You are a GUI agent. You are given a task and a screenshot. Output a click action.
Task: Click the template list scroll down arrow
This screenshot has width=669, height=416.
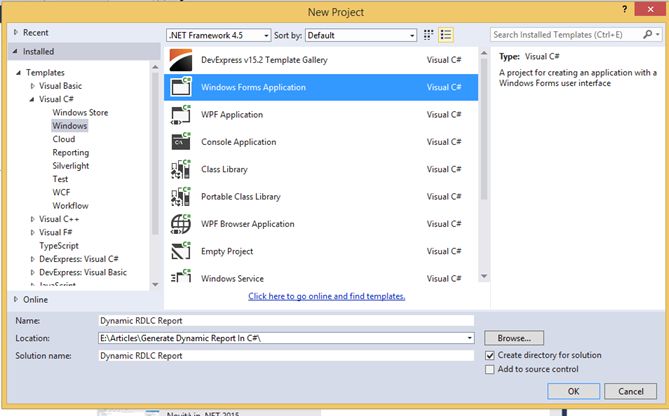(484, 276)
